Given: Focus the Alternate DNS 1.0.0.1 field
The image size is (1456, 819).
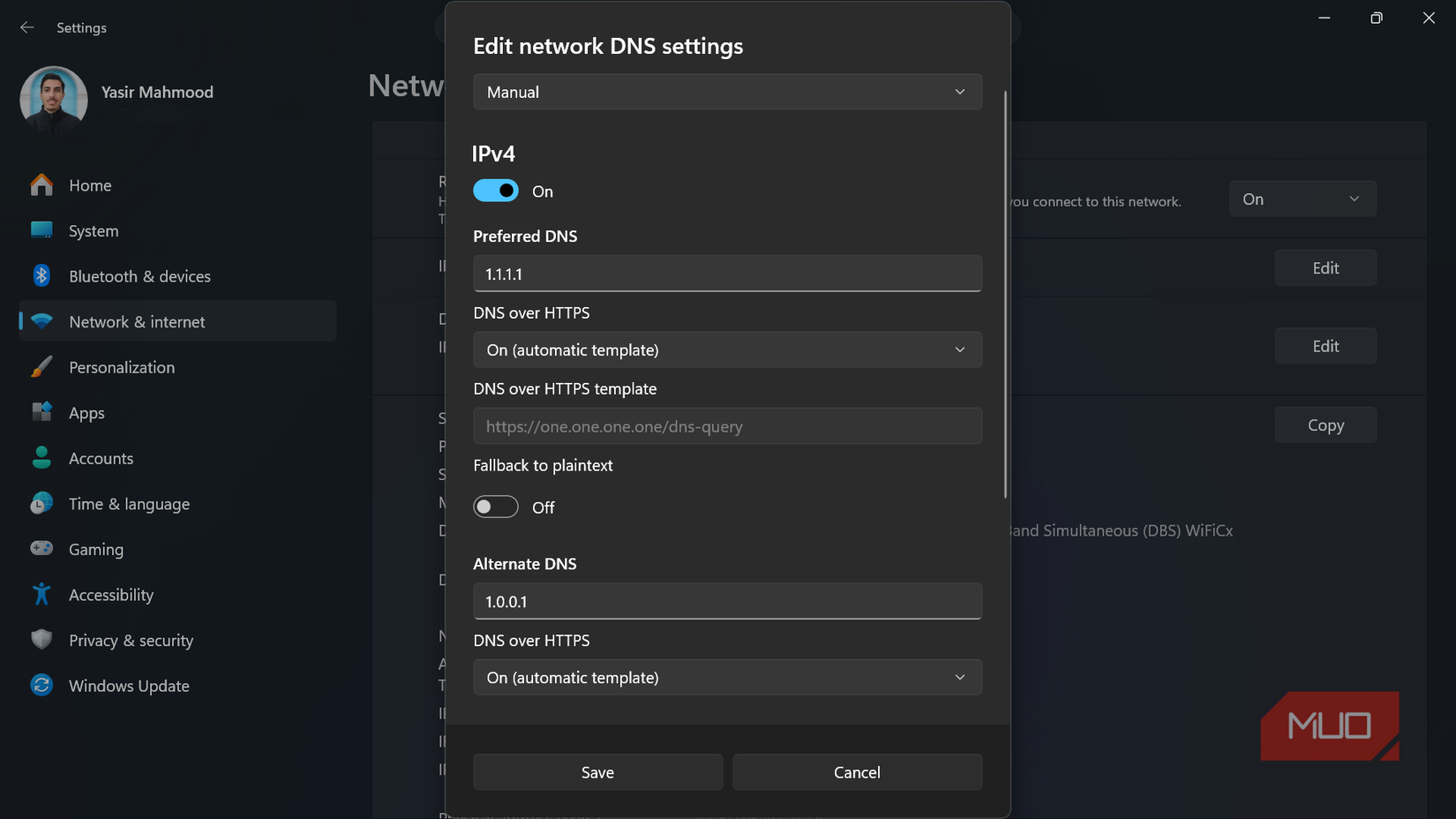Looking at the screenshot, I should click(727, 601).
